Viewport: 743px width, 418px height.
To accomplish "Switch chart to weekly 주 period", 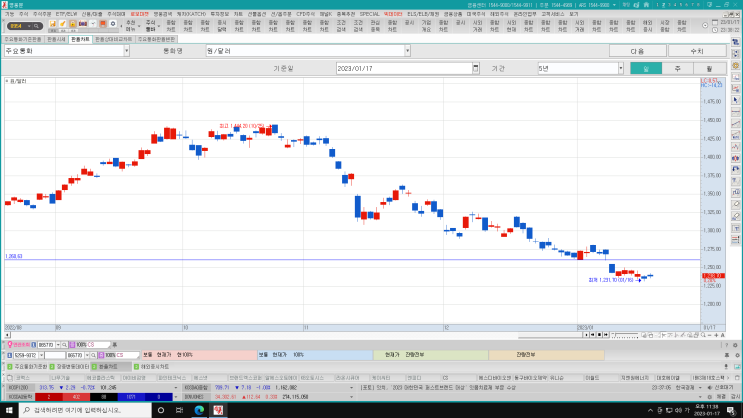I will pyautogui.click(x=678, y=69).
